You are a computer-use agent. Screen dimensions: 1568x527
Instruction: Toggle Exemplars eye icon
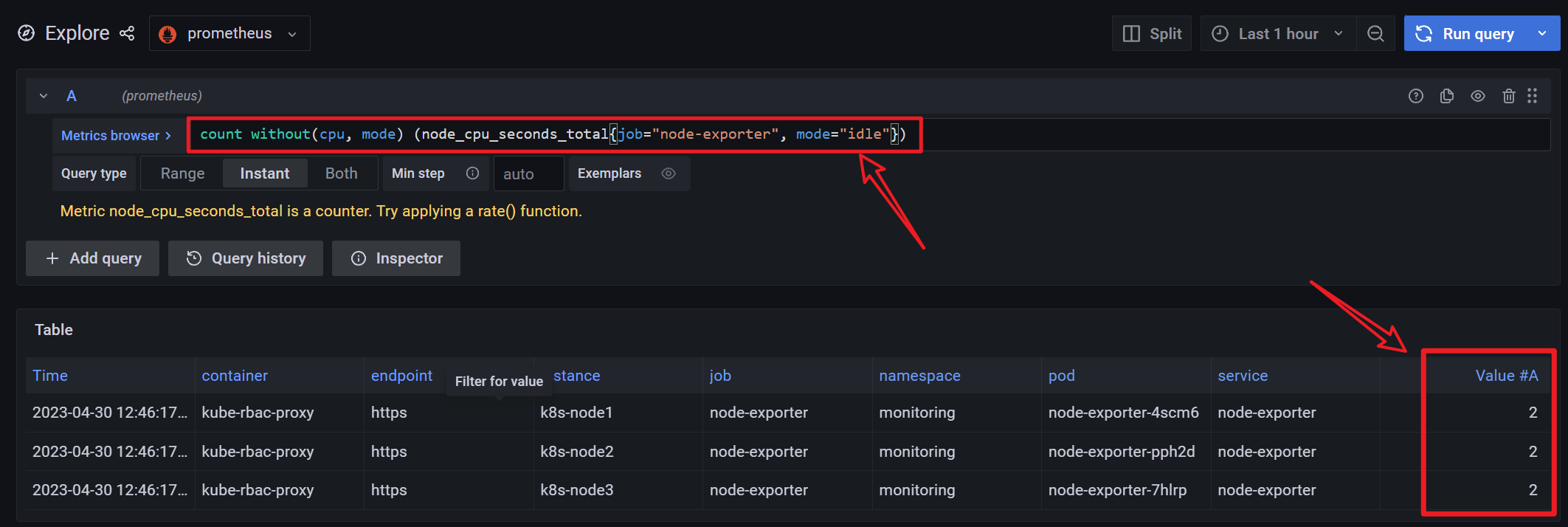pyautogui.click(x=669, y=173)
